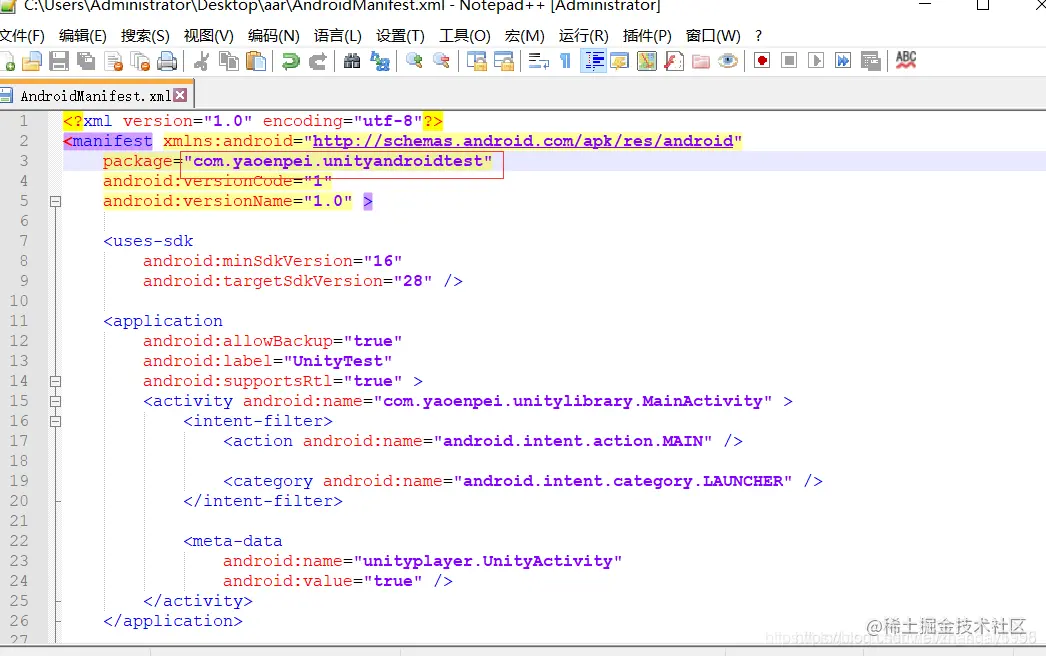Open the ? help menu
This screenshot has width=1046, height=656.
[758, 36]
